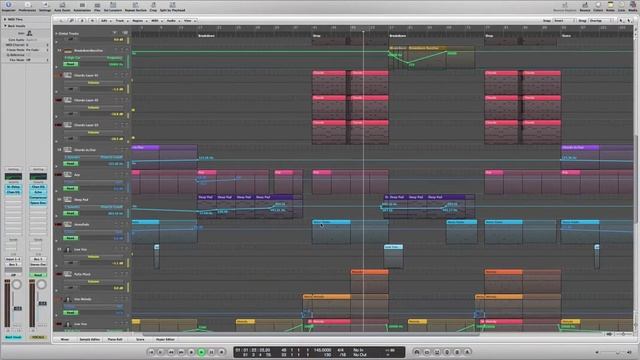Click the Pause transport button

[211, 352]
